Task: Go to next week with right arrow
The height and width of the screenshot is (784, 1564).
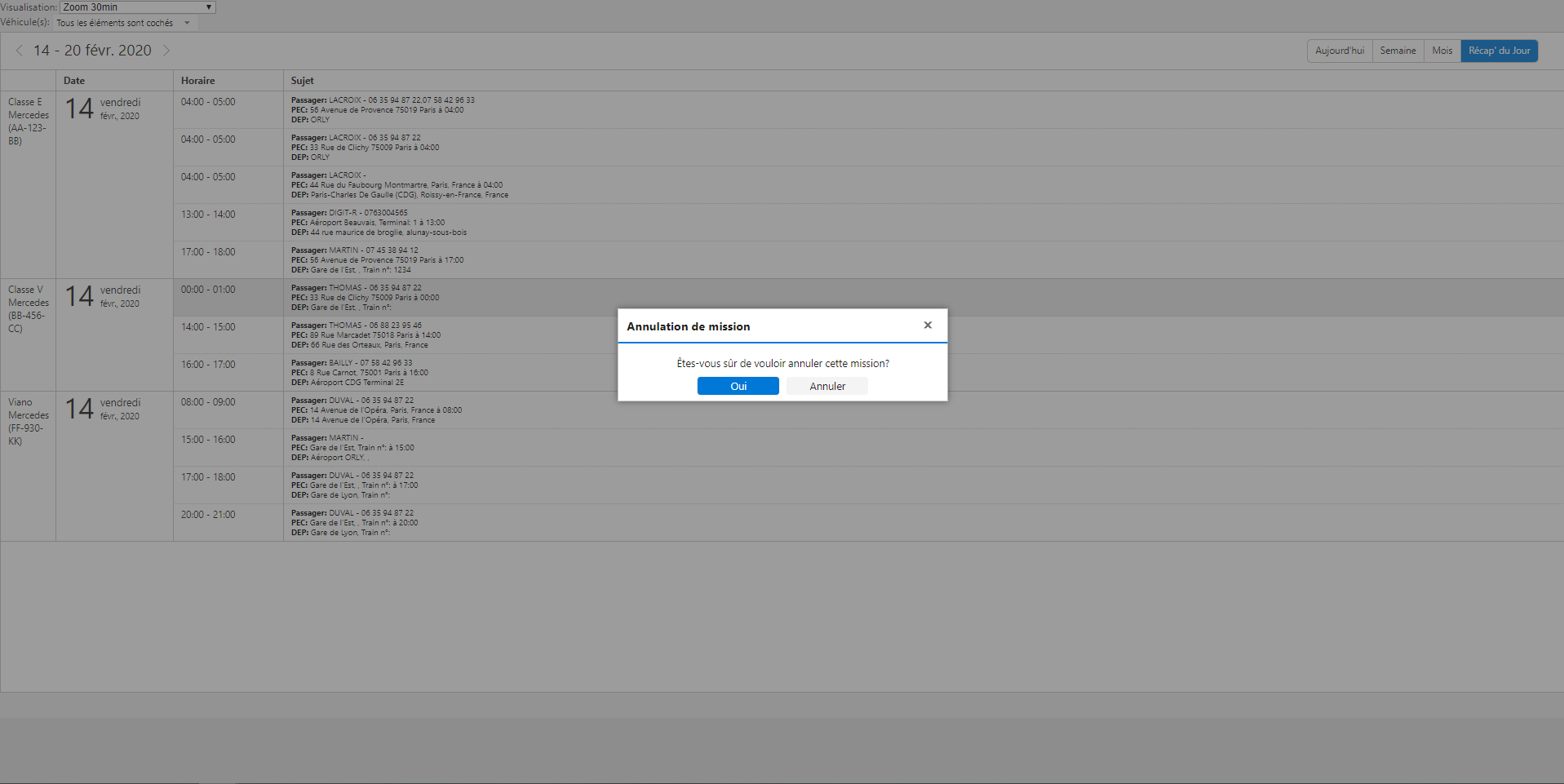Action: (166, 51)
